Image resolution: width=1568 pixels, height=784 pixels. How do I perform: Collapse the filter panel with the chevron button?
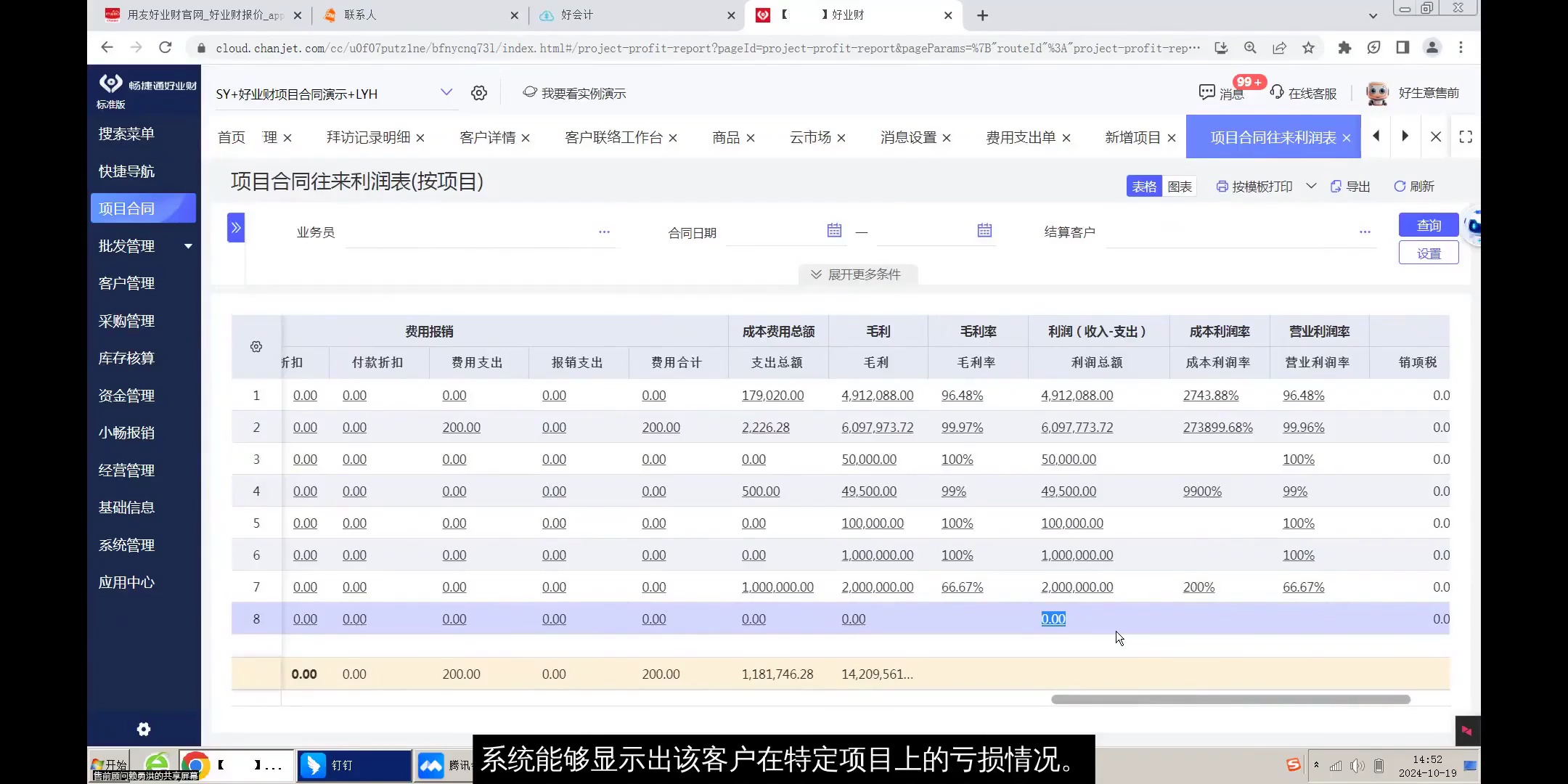235,227
